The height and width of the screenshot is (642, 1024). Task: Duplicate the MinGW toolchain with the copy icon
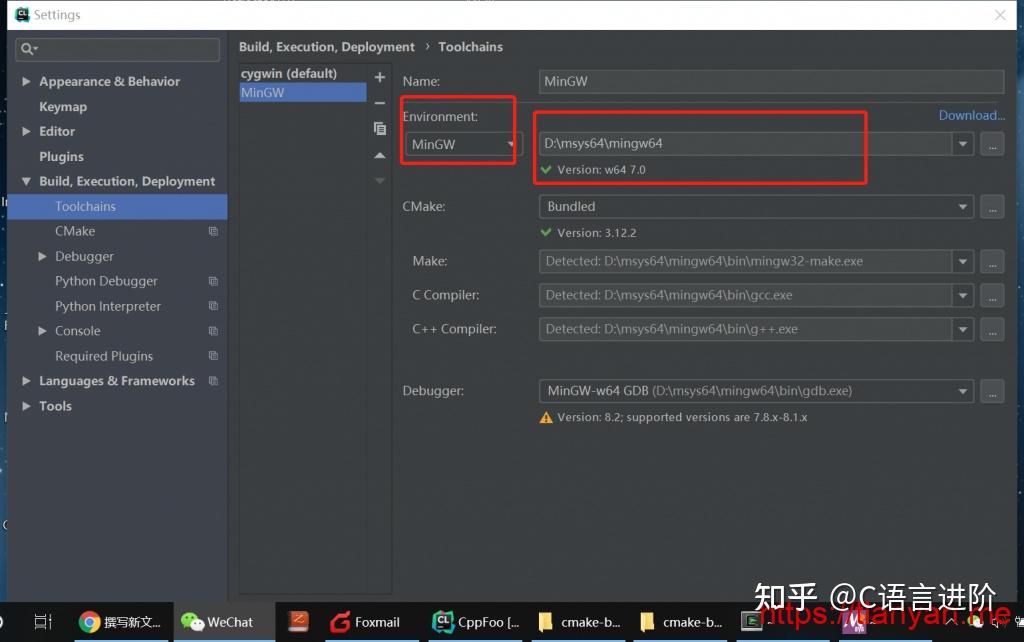coord(380,128)
